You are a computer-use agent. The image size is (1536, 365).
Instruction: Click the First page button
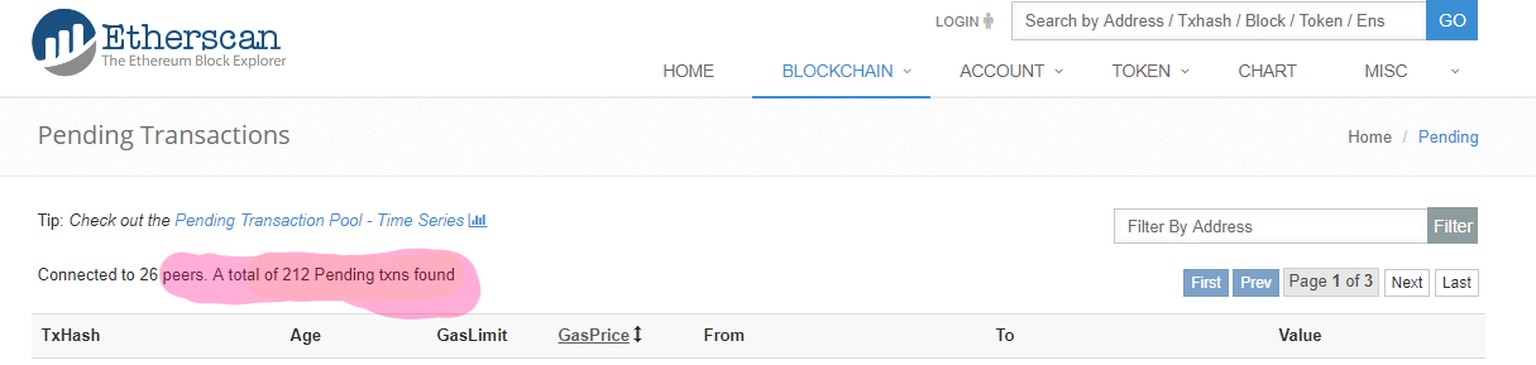1205,282
